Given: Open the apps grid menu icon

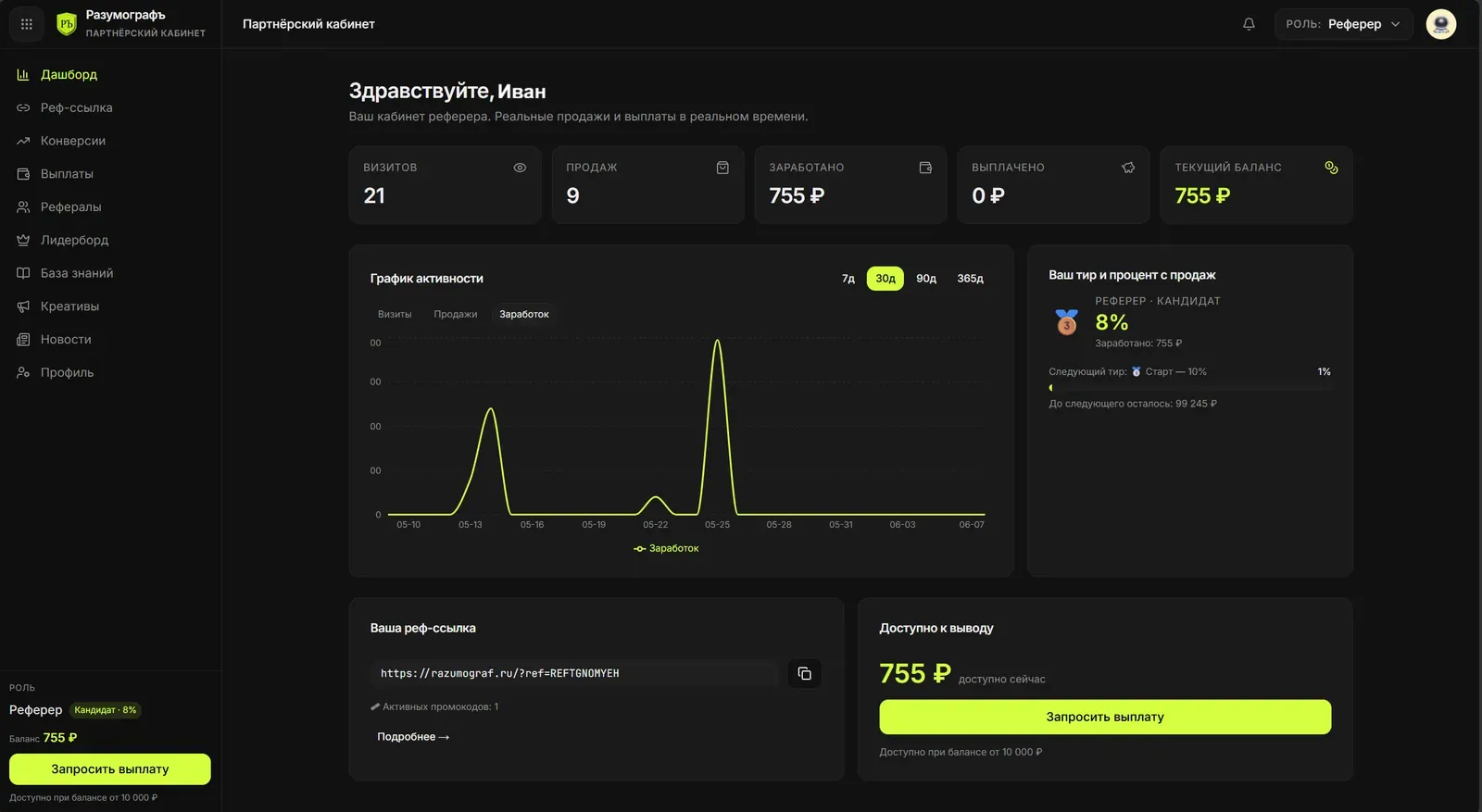Looking at the screenshot, I should pos(27,24).
